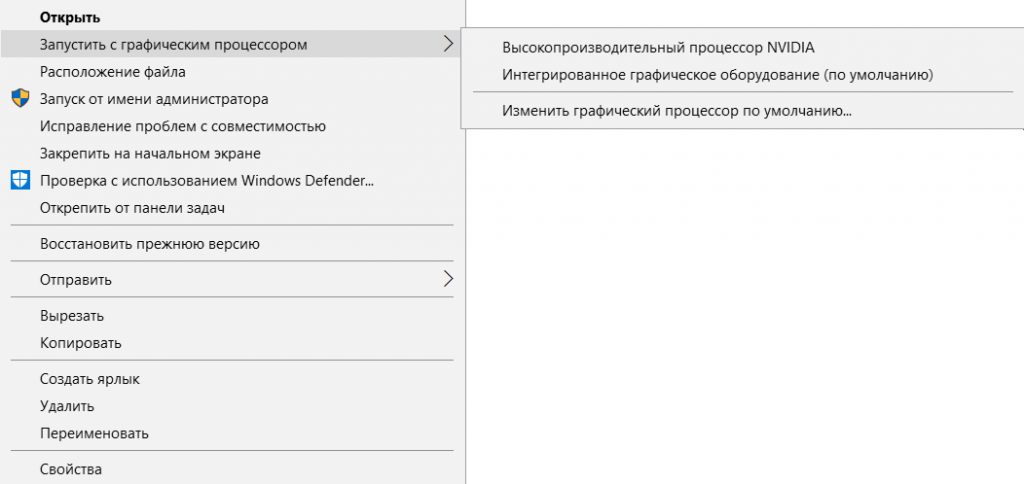Expand the "Запустить с графическим процессором" submenu arrow
The image size is (1024, 484).
[x=447, y=44]
